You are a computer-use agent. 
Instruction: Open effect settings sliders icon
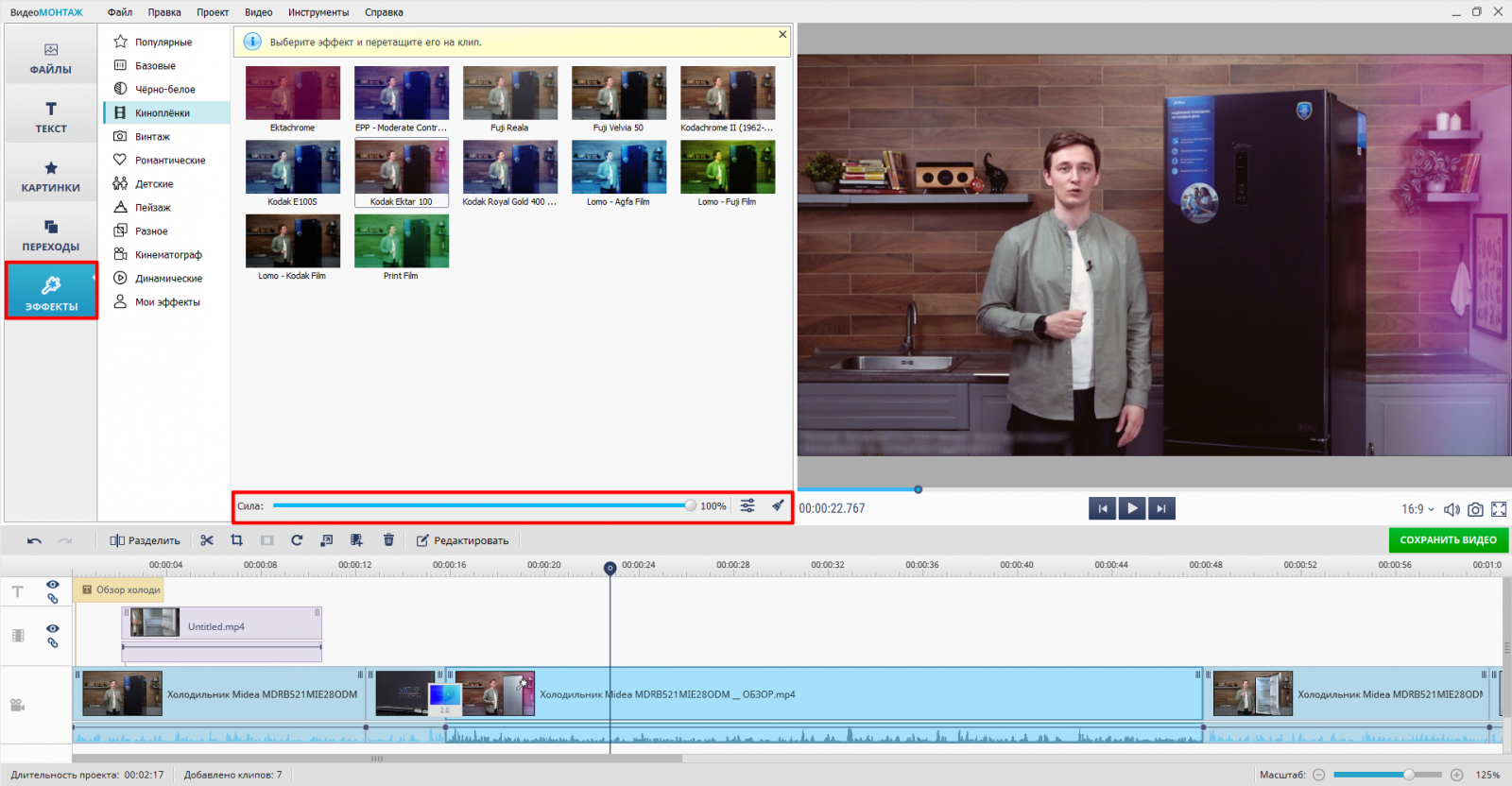click(x=747, y=505)
